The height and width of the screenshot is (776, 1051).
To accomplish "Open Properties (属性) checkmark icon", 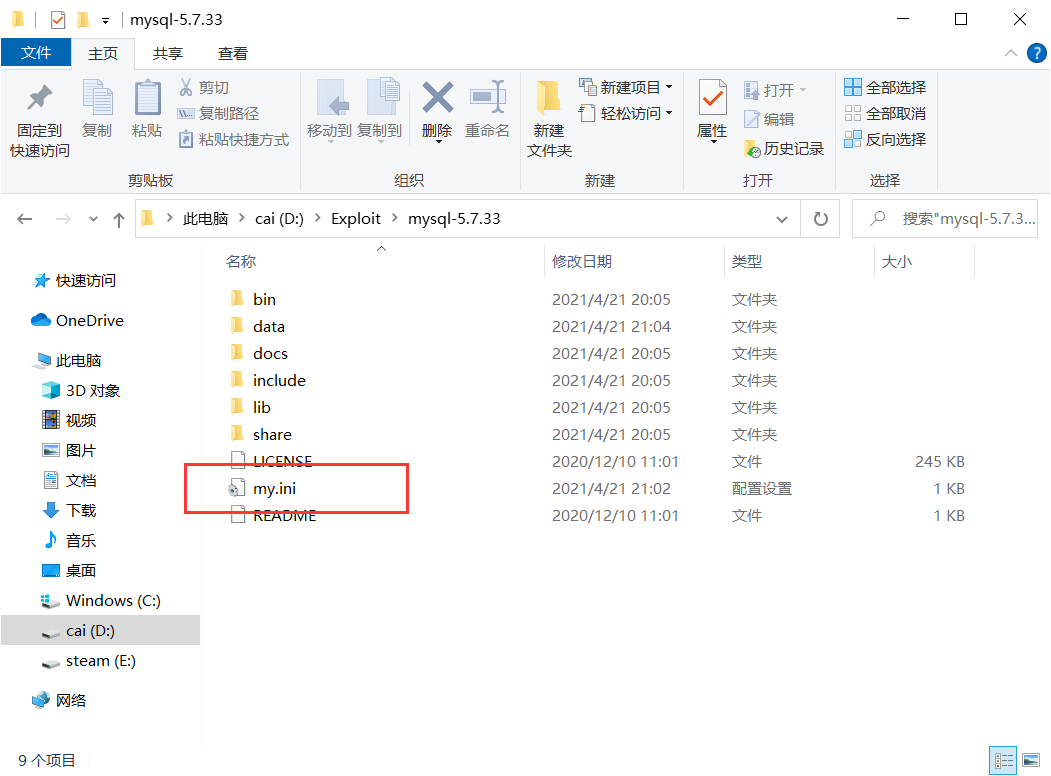I will 713,98.
